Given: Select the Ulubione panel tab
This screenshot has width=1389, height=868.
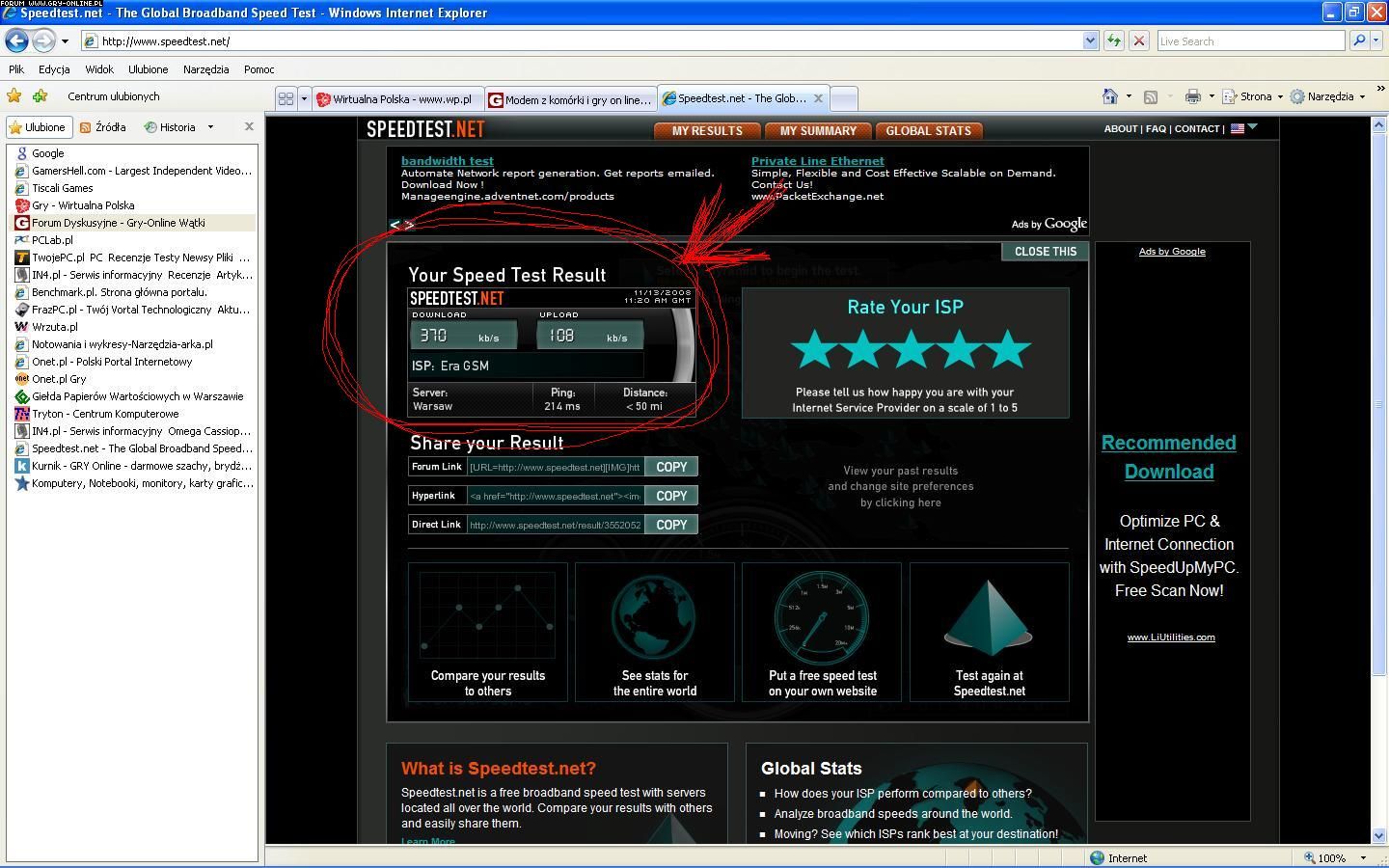Looking at the screenshot, I should (x=38, y=127).
